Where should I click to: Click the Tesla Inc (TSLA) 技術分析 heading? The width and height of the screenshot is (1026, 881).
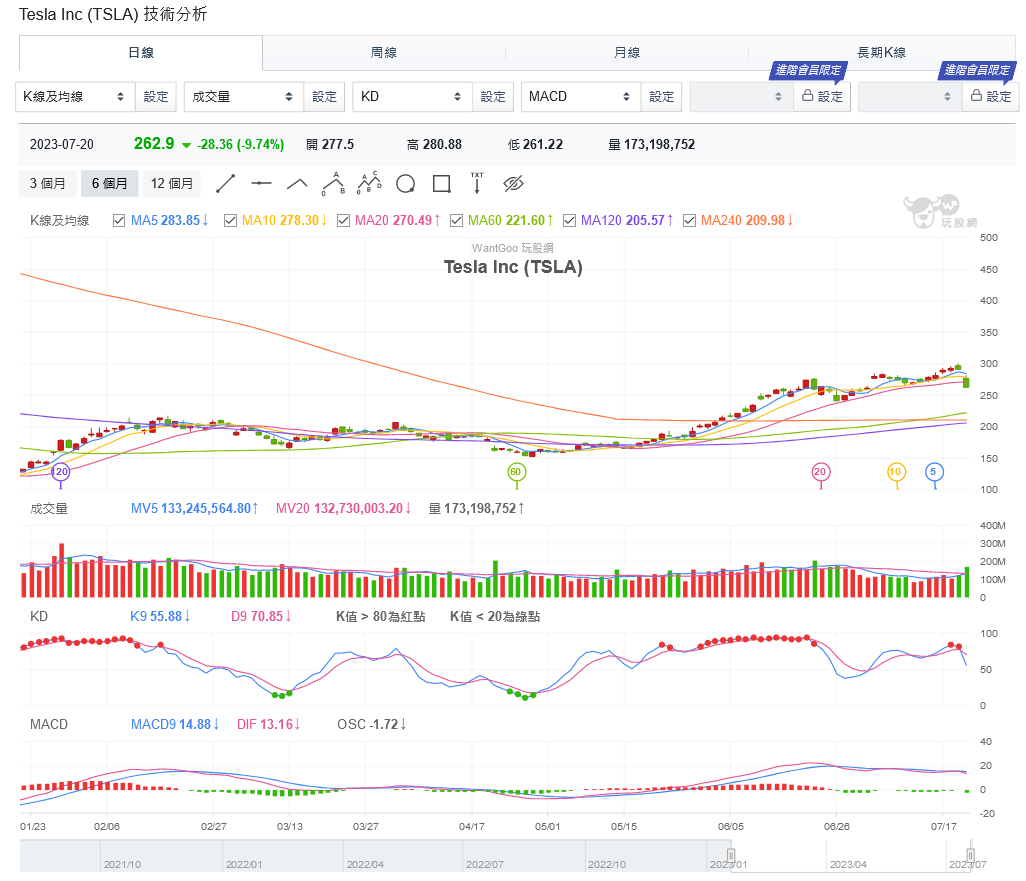click(113, 14)
